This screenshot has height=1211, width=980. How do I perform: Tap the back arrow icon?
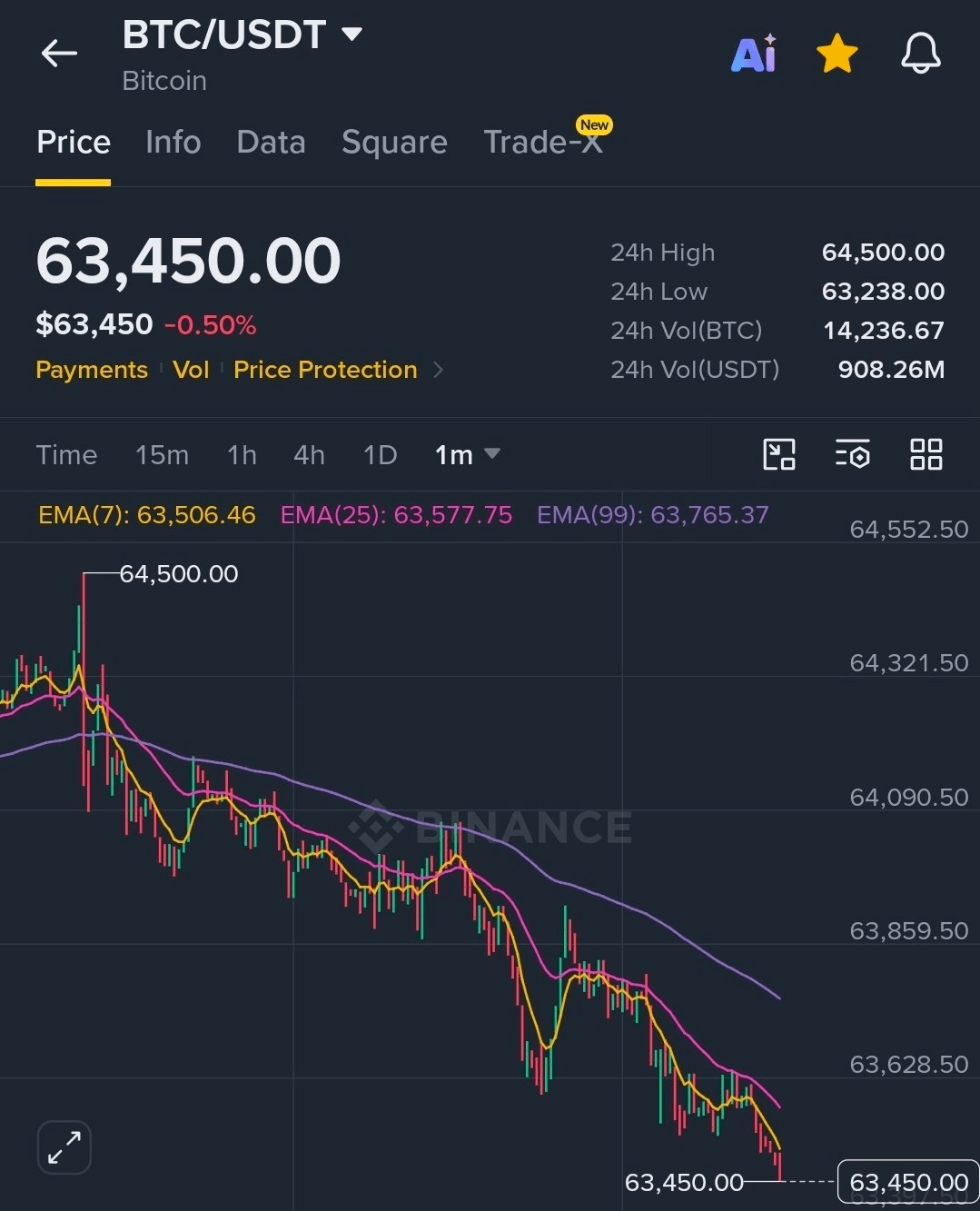click(x=59, y=54)
